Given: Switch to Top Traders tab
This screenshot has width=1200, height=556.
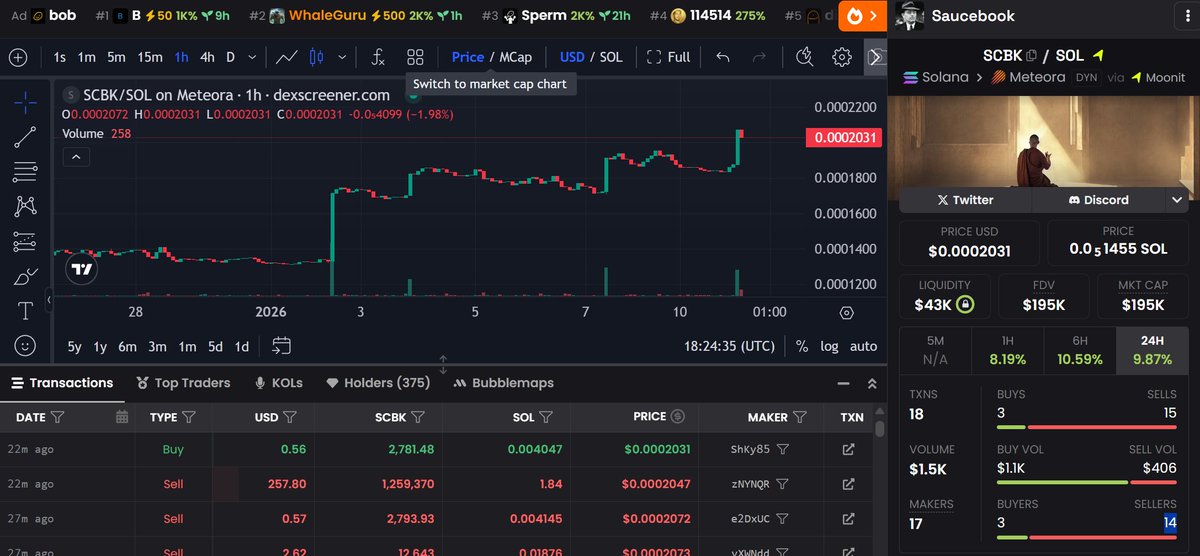Looking at the screenshot, I should (182, 383).
